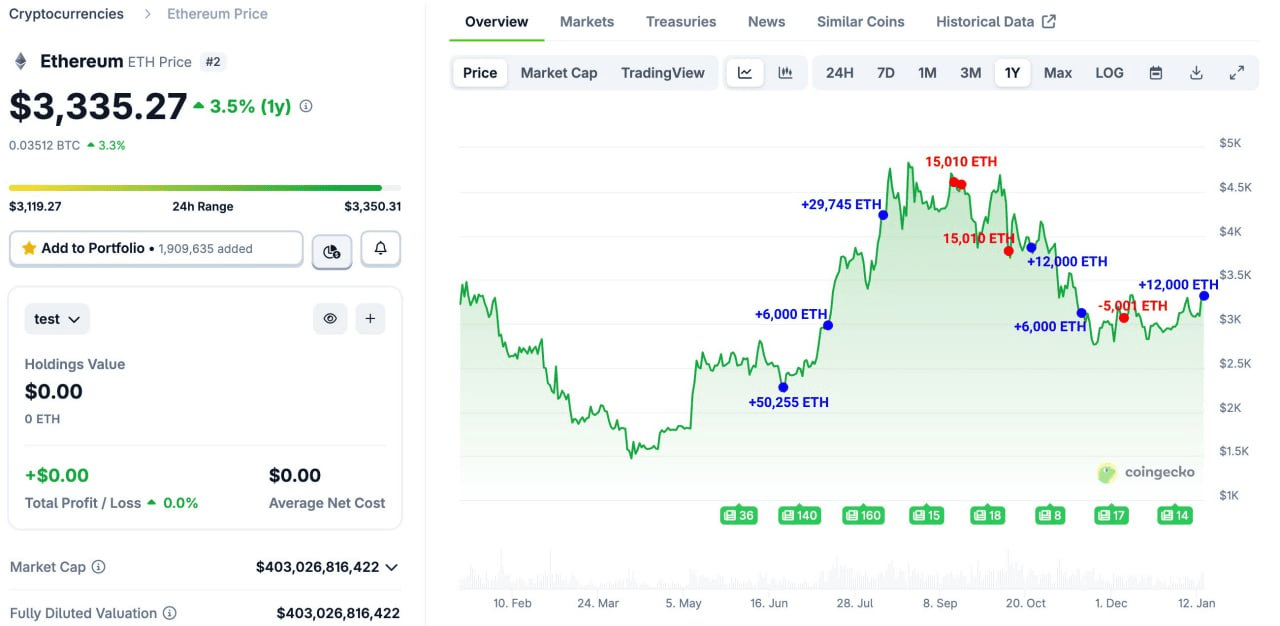Open the portfolio pie-chart icon
Screen dimensions: 1280x626
coord(331,249)
